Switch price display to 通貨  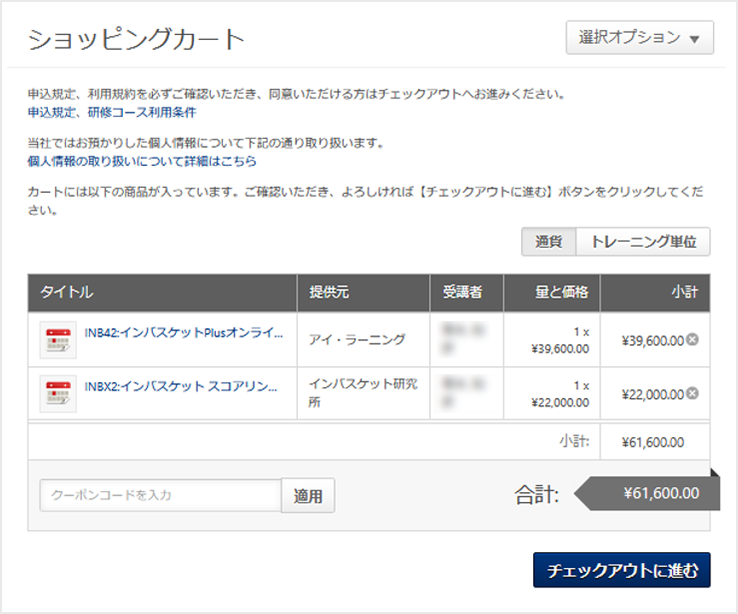[548, 242]
